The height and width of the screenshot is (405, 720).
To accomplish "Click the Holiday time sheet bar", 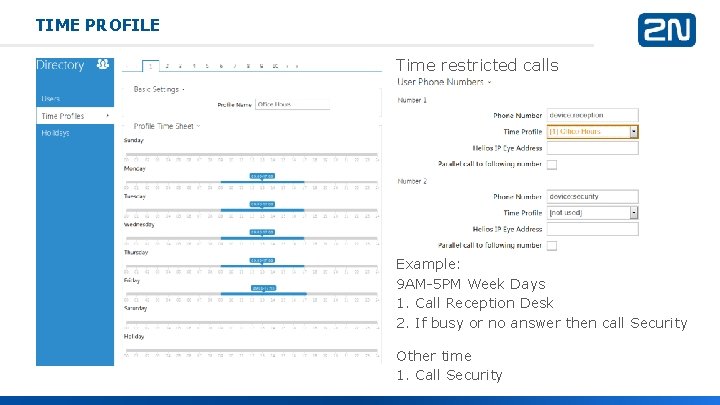I will click(252, 350).
